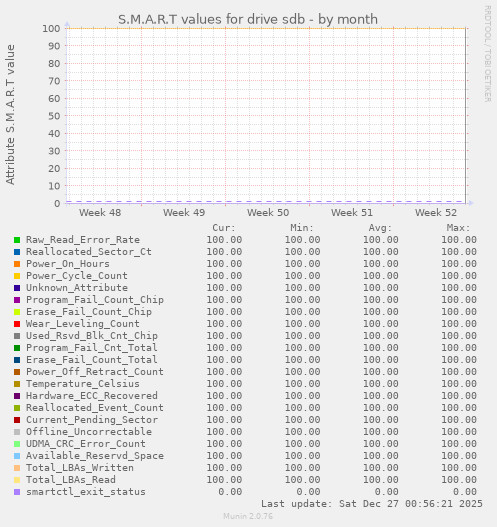Click the Last update timestamp text
The width and height of the screenshot is (497, 527).
pyautogui.click(x=372, y=504)
